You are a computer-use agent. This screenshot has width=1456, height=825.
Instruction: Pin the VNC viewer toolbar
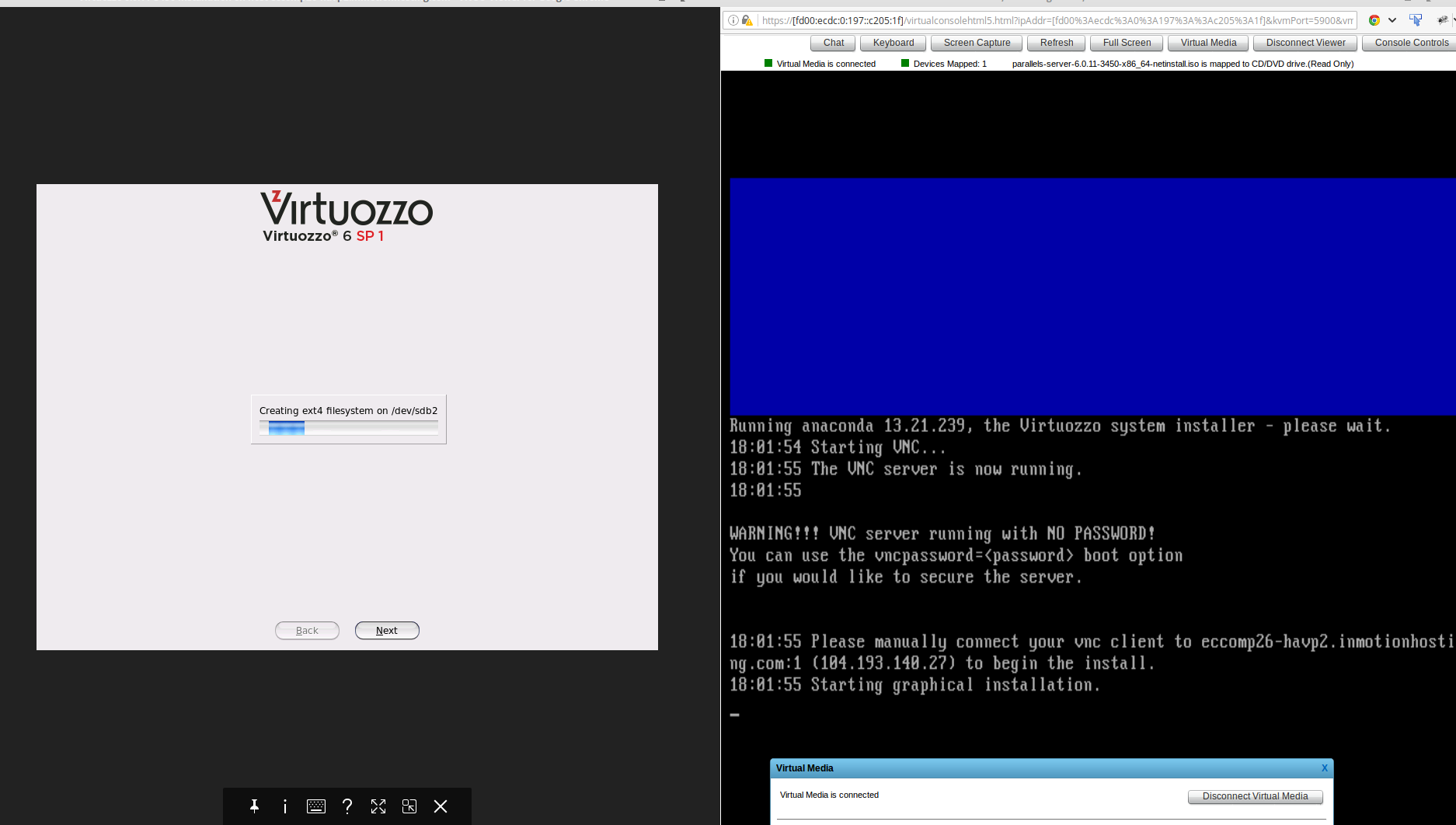(x=254, y=806)
